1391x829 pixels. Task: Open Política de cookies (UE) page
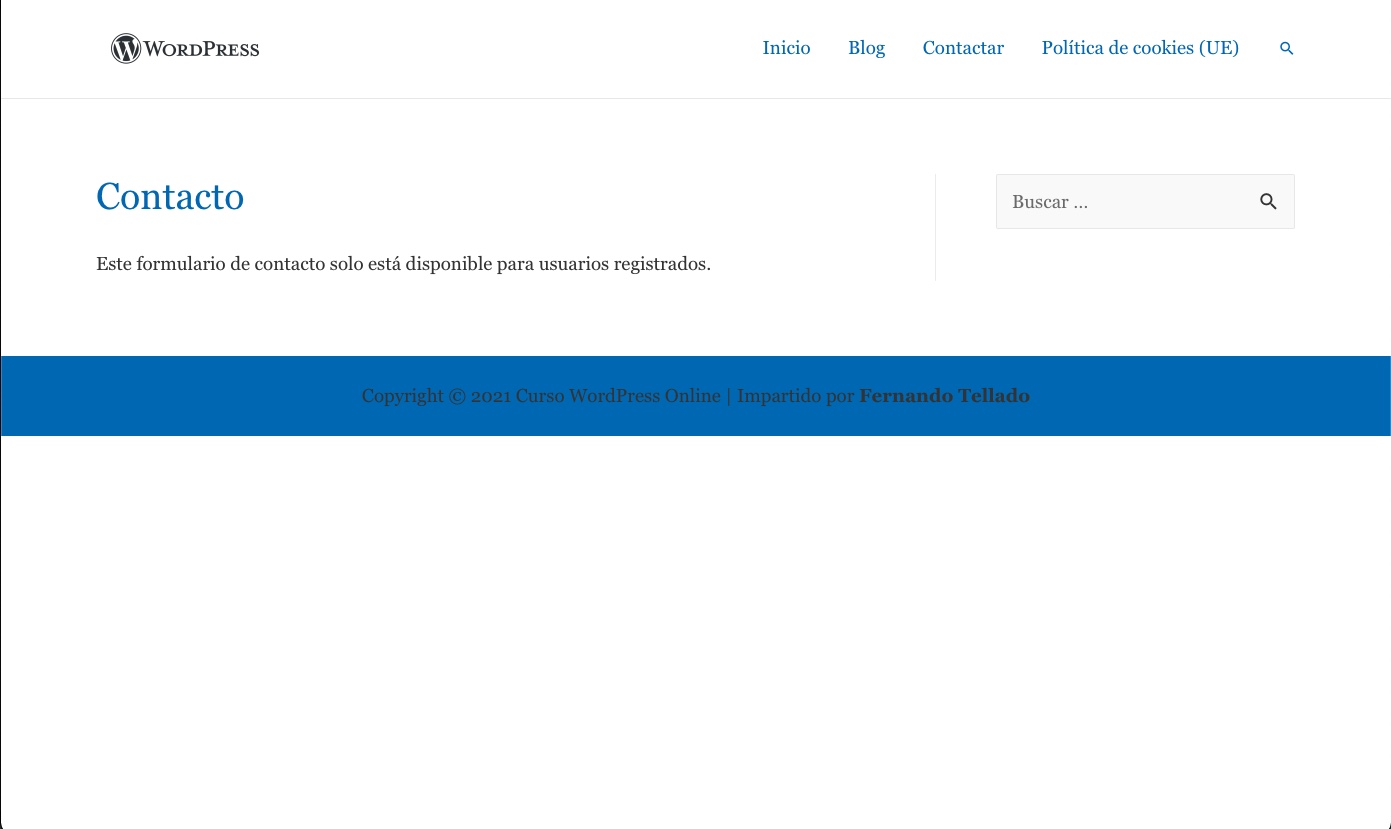[x=1140, y=48]
